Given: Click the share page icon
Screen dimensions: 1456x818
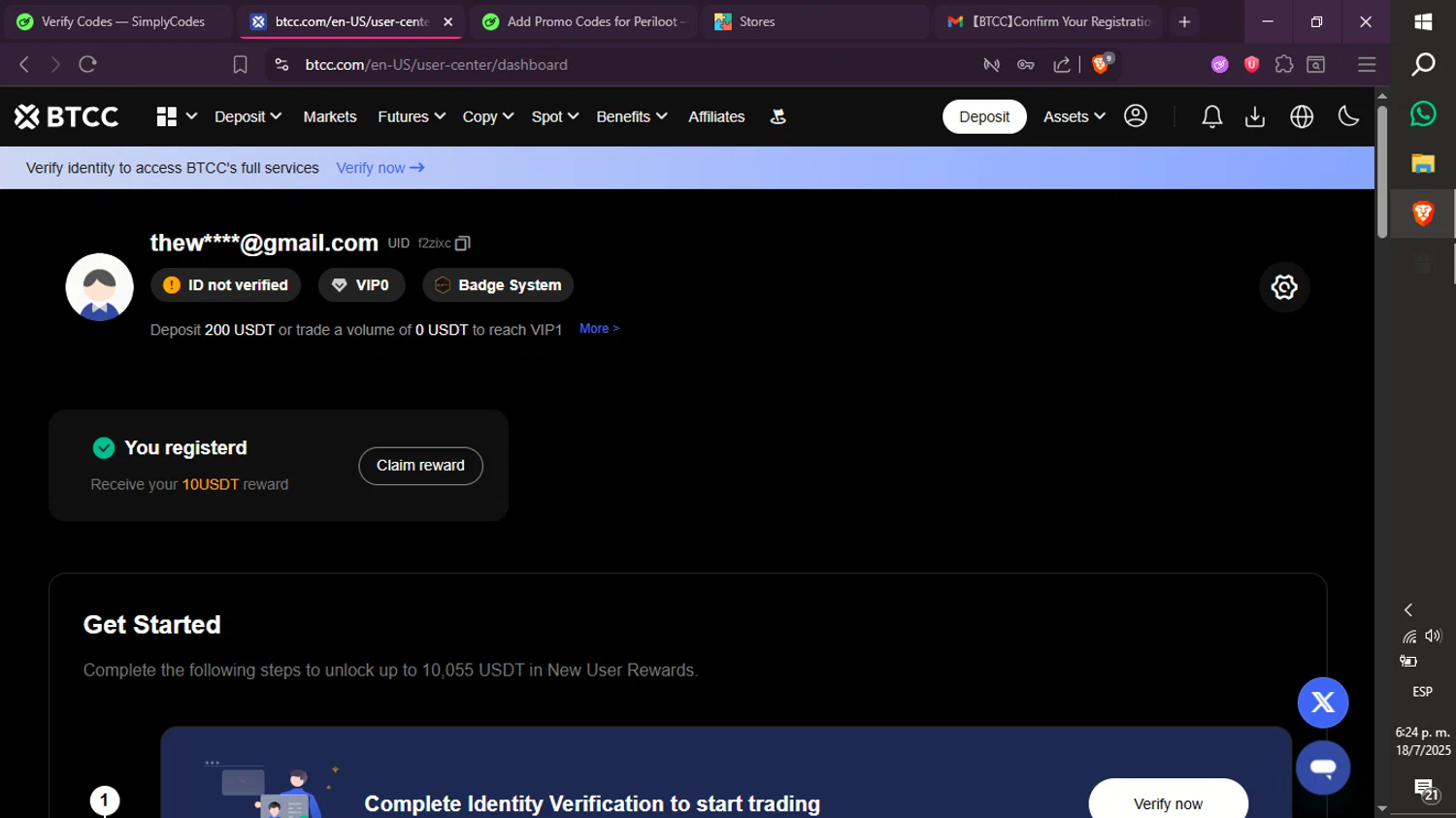Looking at the screenshot, I should (1062, 65).
